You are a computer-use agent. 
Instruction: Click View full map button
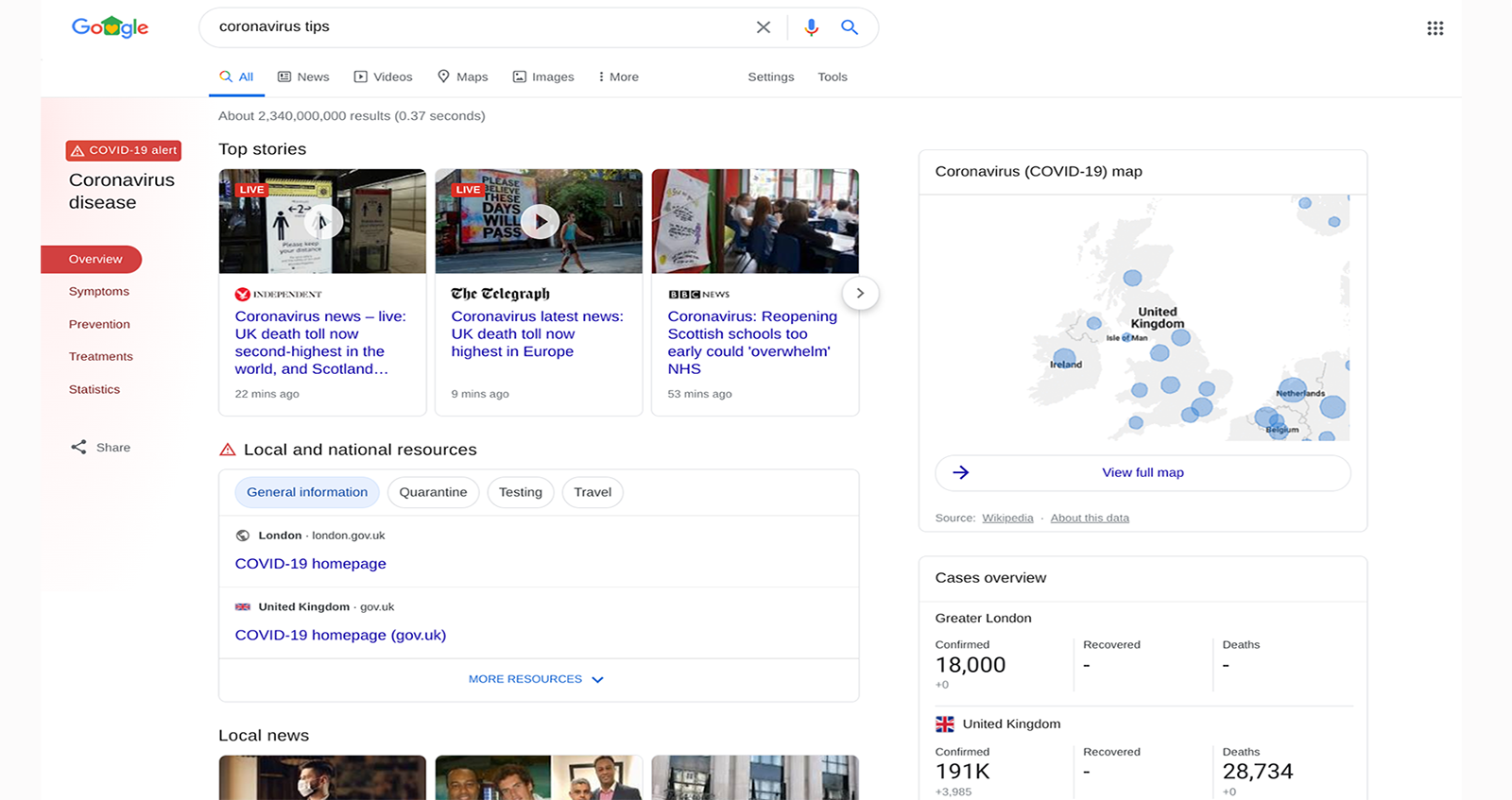coord(1143,472)
